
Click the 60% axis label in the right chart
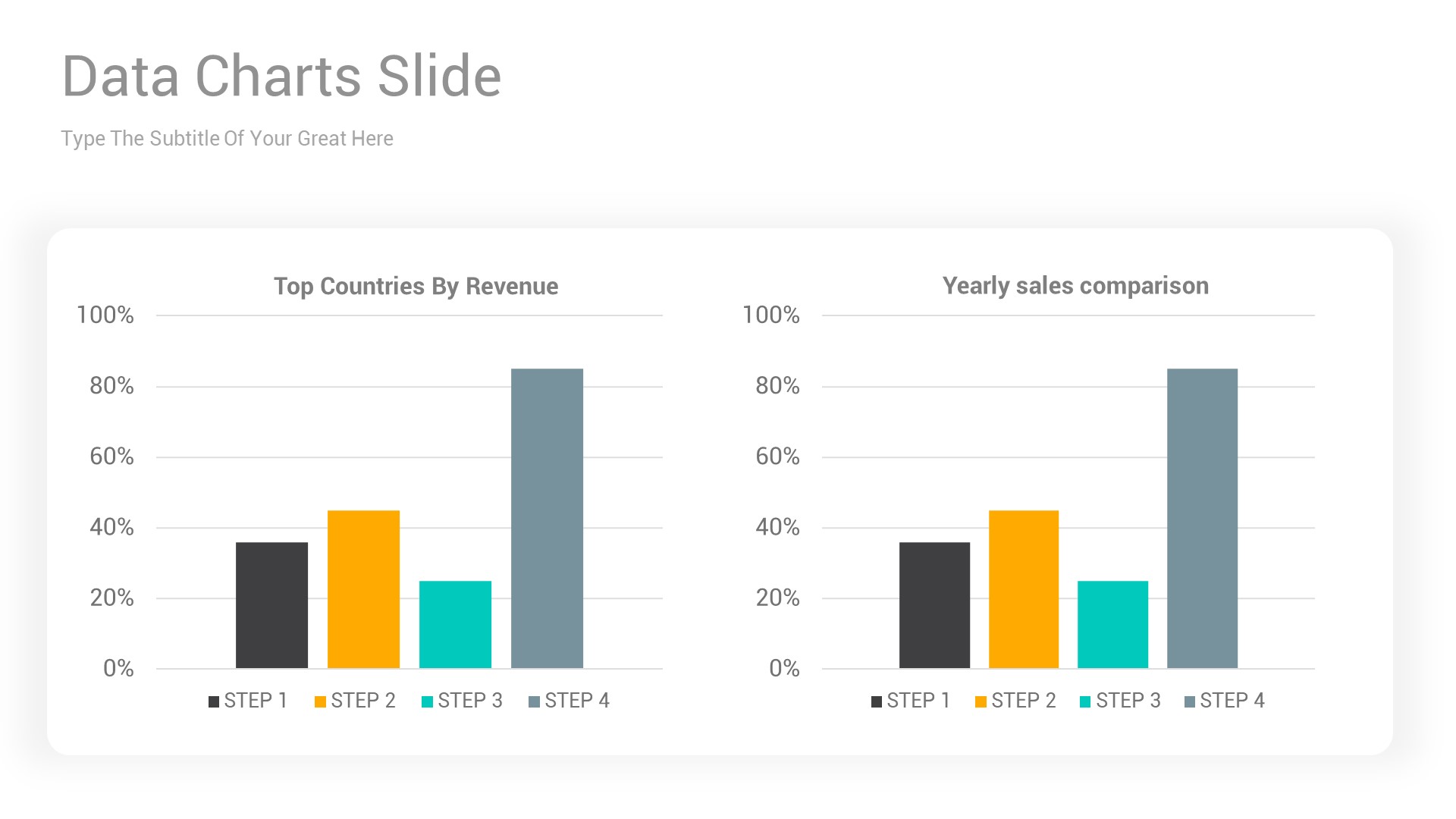[777, 457]
